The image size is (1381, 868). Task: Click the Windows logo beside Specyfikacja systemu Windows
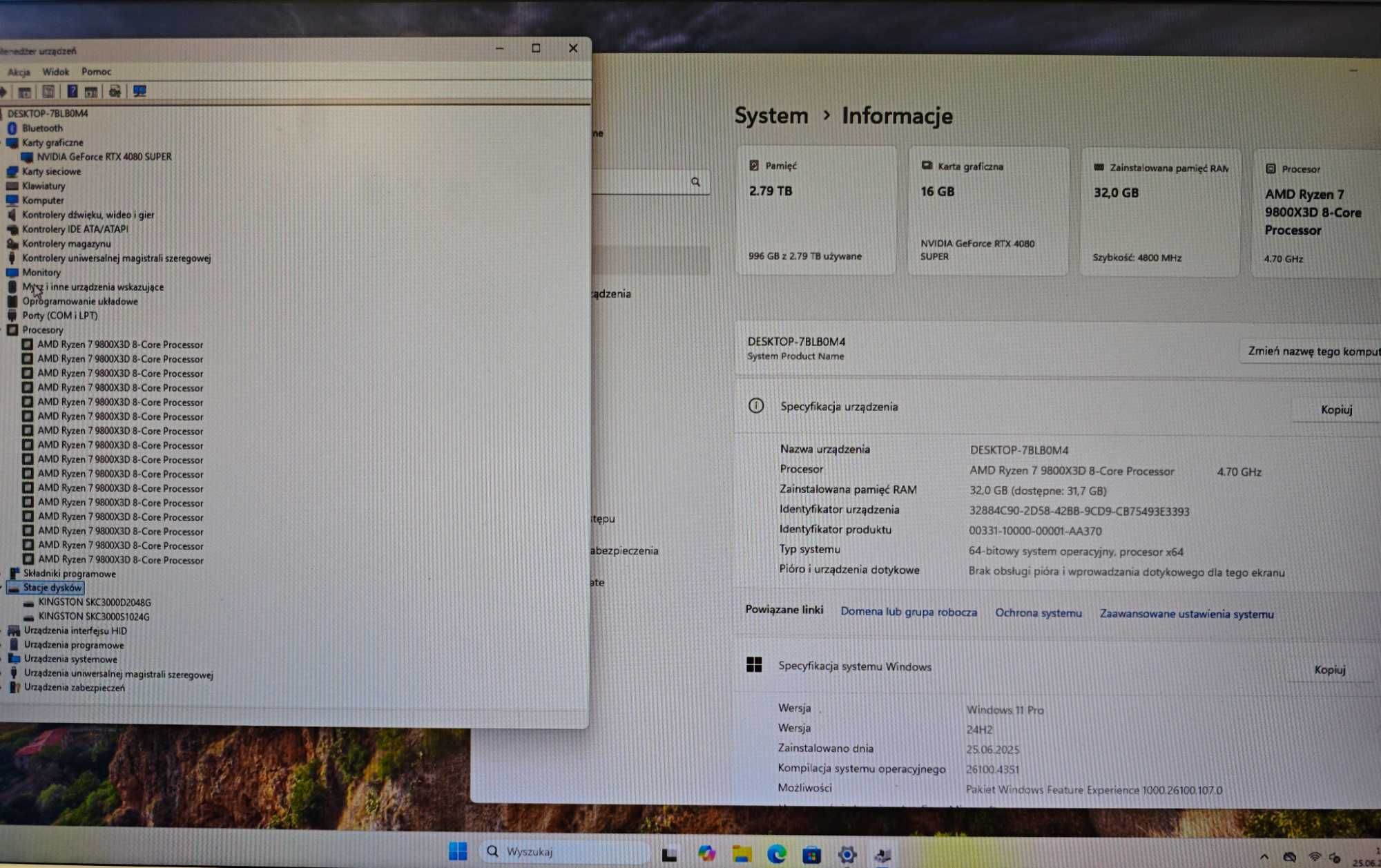pos(754,664)
